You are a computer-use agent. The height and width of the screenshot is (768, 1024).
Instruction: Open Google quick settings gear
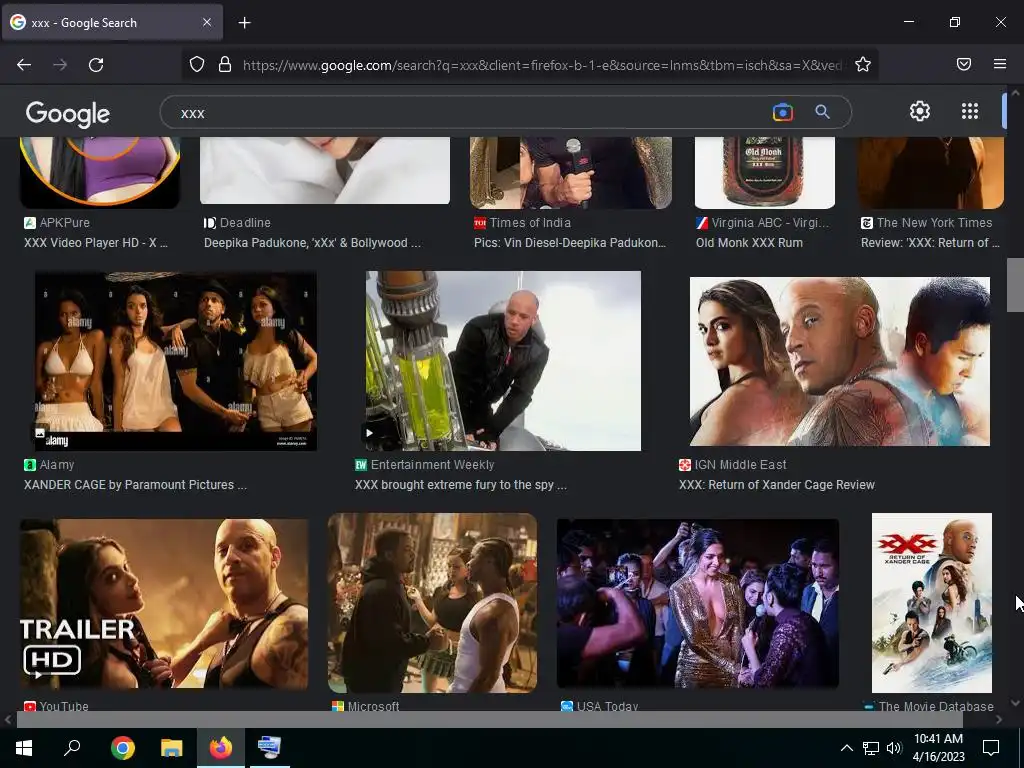click(x=920, y=111)
